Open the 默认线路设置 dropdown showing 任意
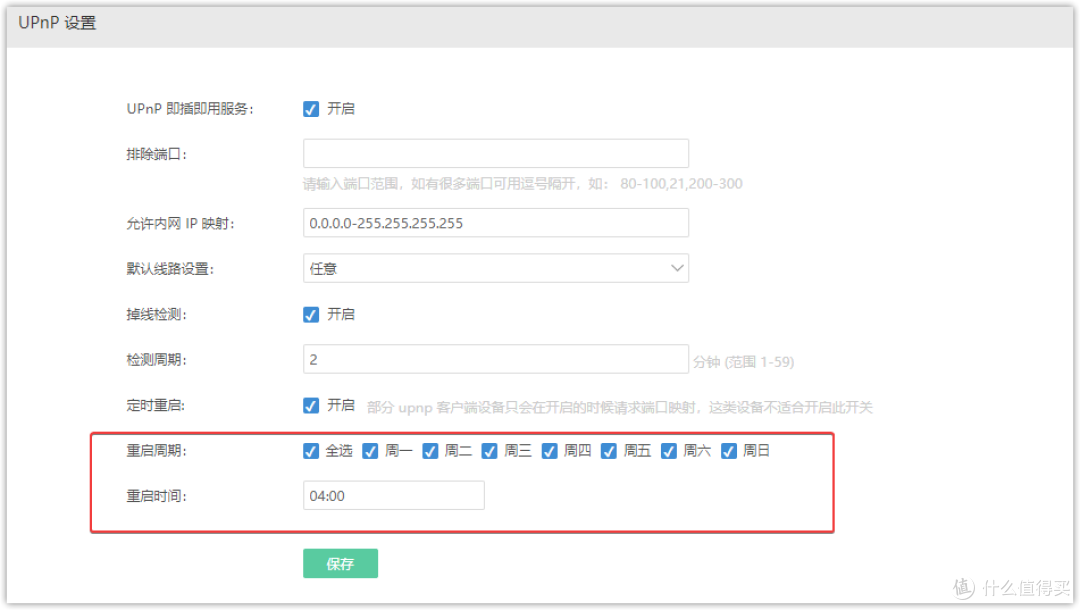Image resolution: width=1080 pixels, height=610 pixels. 495,268
